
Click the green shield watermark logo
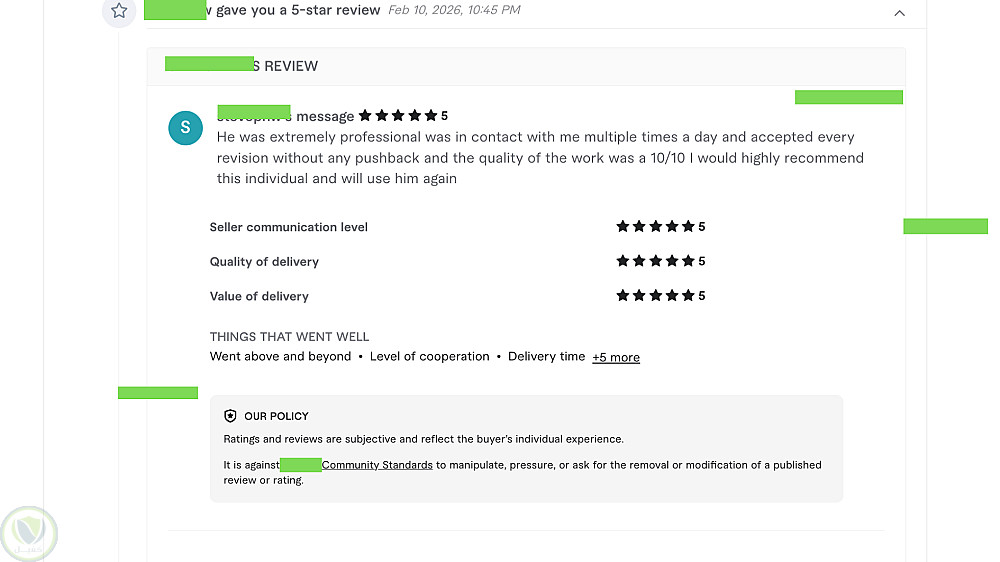coord(29,534)
